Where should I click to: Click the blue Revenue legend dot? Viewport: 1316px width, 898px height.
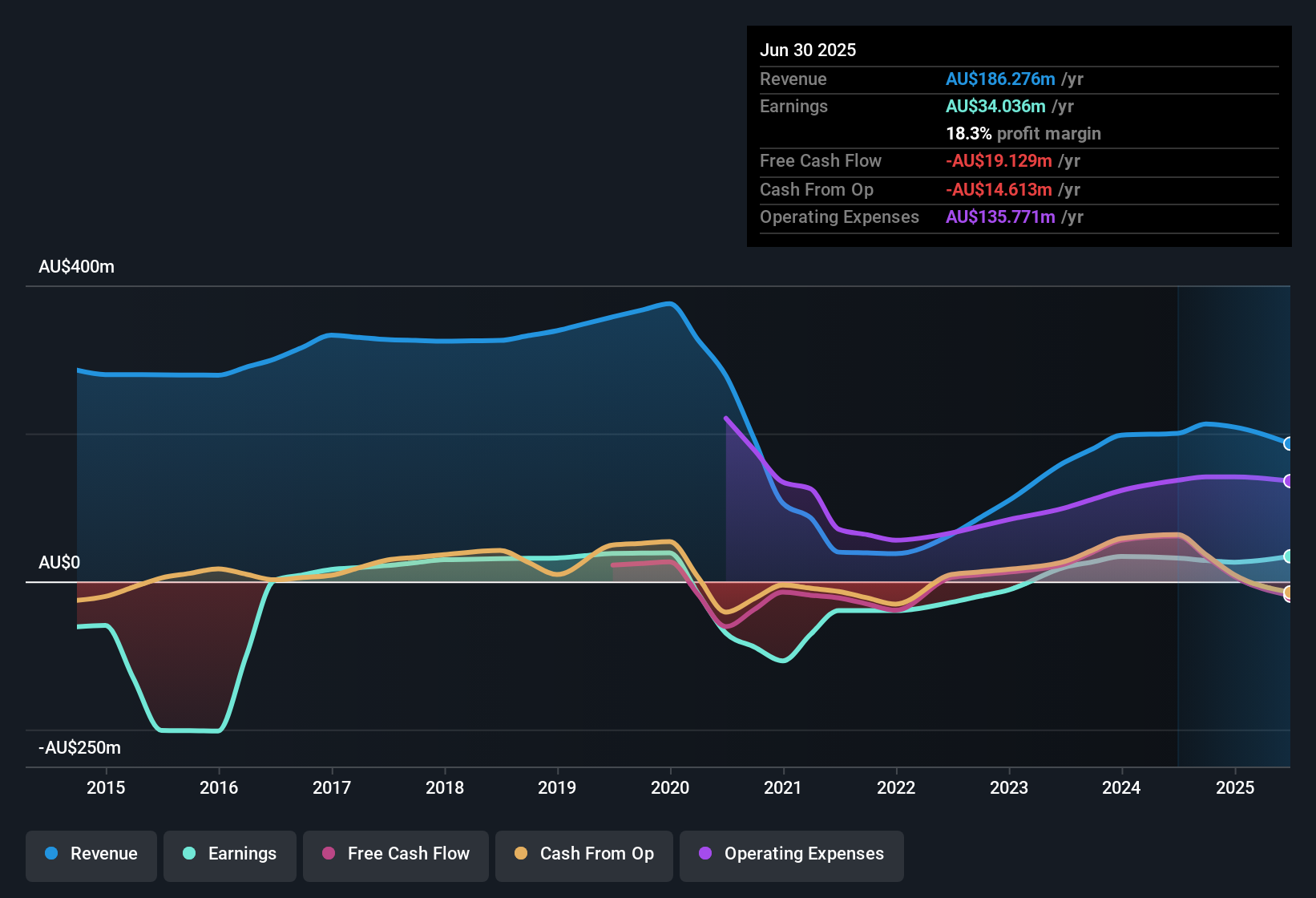51,854
